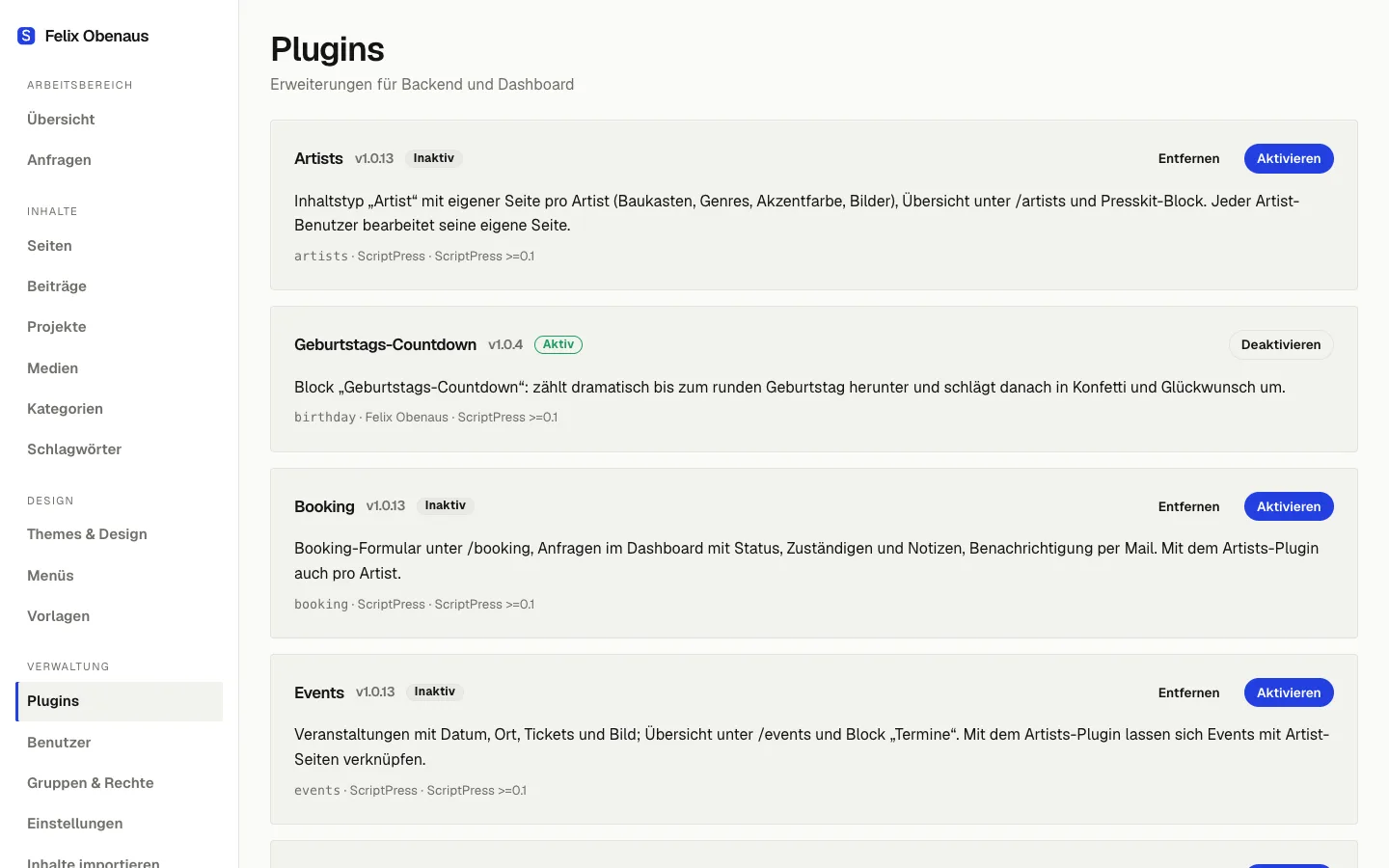Click the Aktiv badge of Geburtstags-Countdown

(x=558, y=344)
